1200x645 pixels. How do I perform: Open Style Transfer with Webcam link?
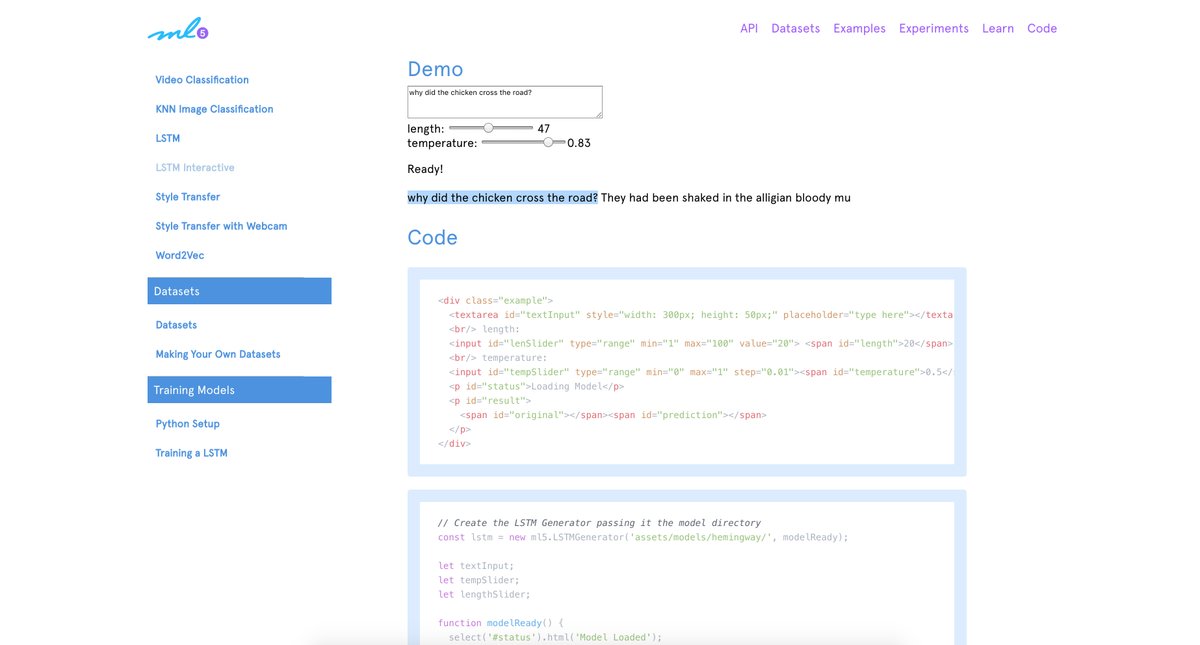(x=221, y=226)
